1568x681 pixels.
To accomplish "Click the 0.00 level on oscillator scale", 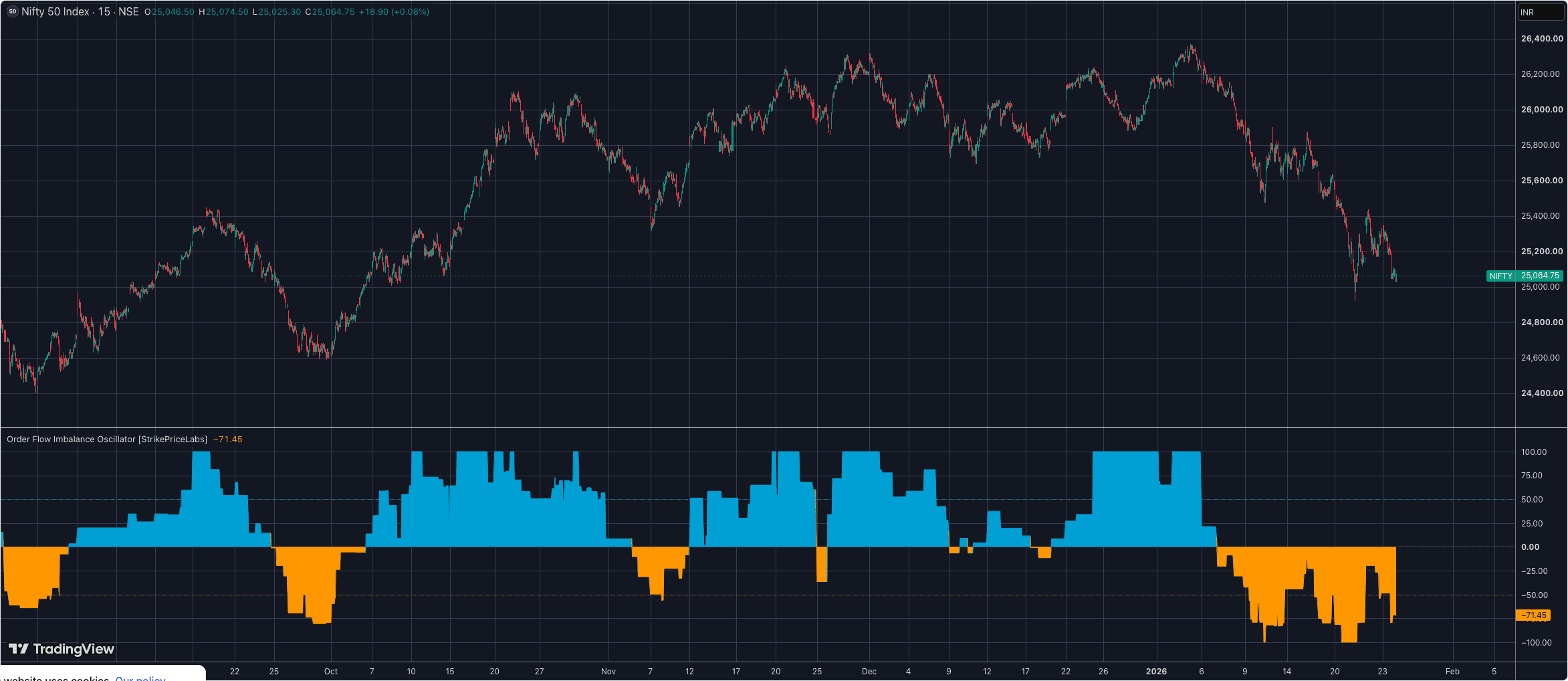I will 1531,547.
